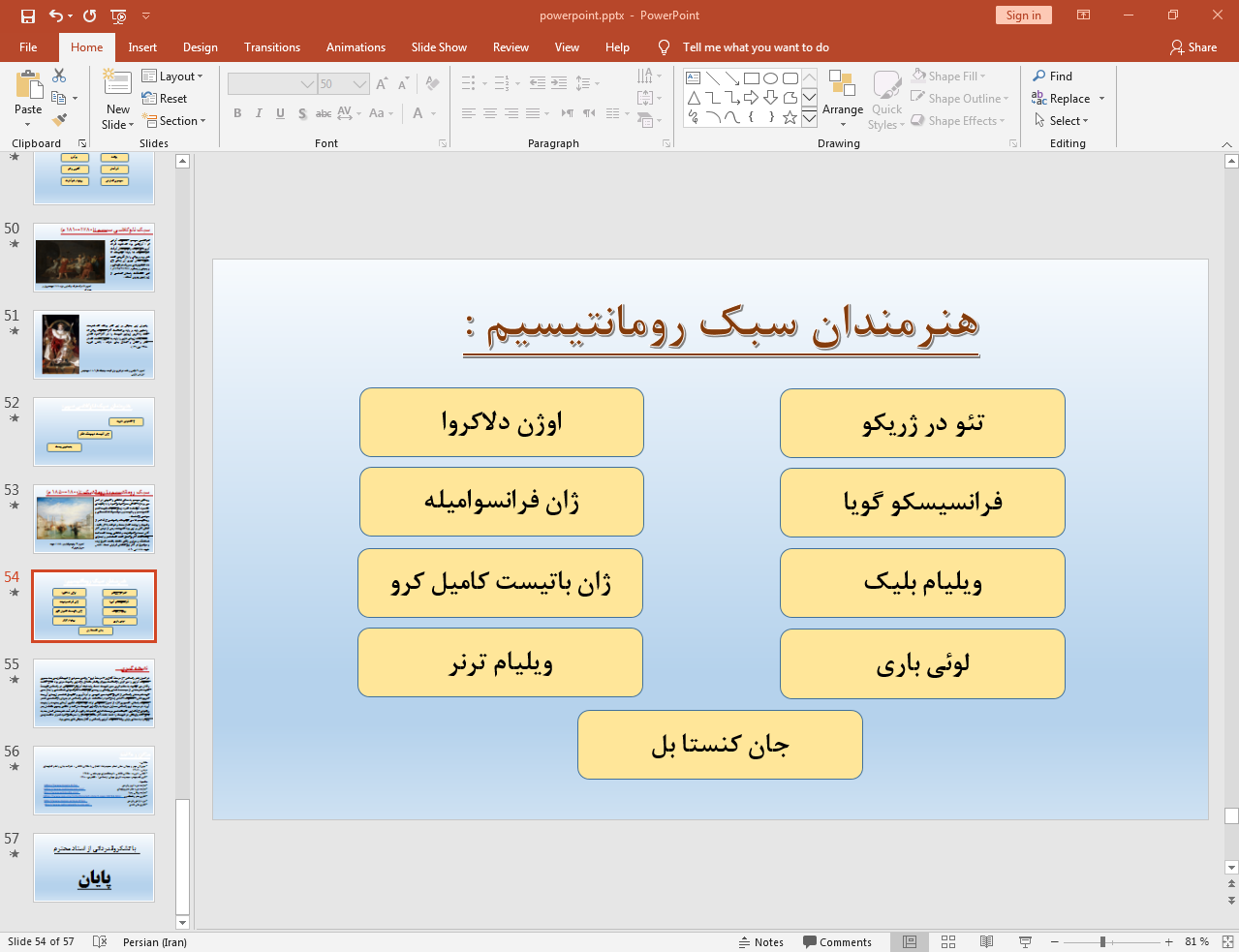This screenshot has width=1239, height=952.
Task: Toggle Strikethrough formatting
Action: 324,113
